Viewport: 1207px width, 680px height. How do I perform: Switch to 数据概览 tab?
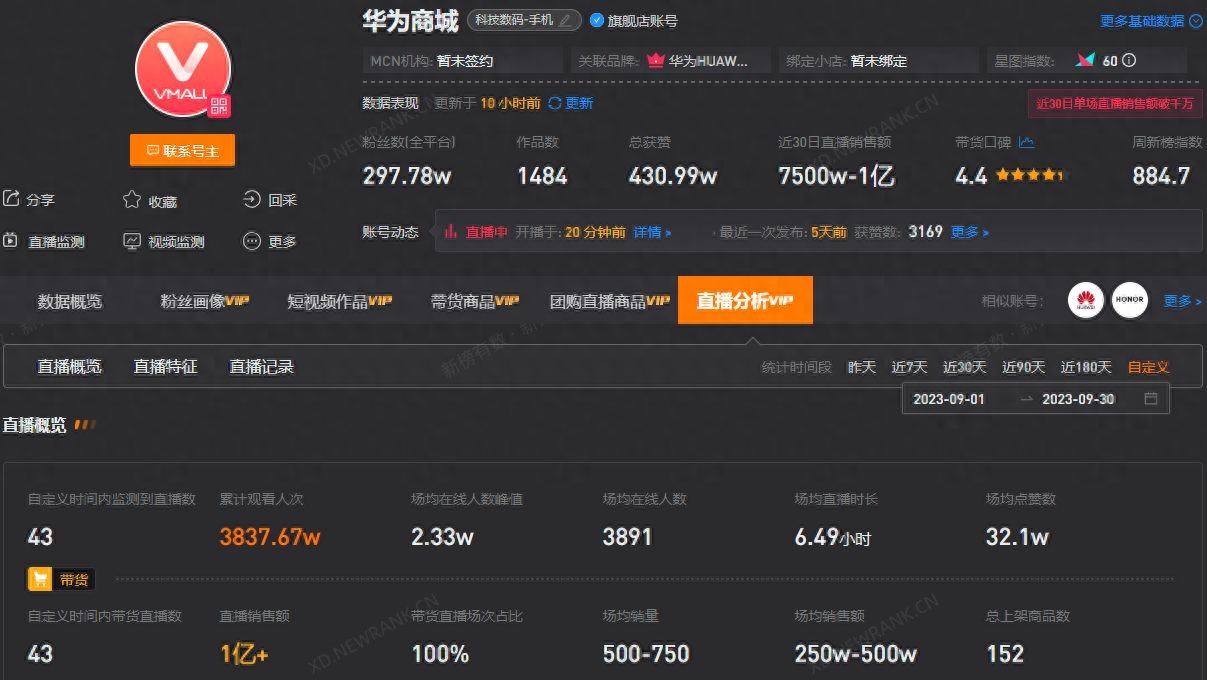(70, 301)
